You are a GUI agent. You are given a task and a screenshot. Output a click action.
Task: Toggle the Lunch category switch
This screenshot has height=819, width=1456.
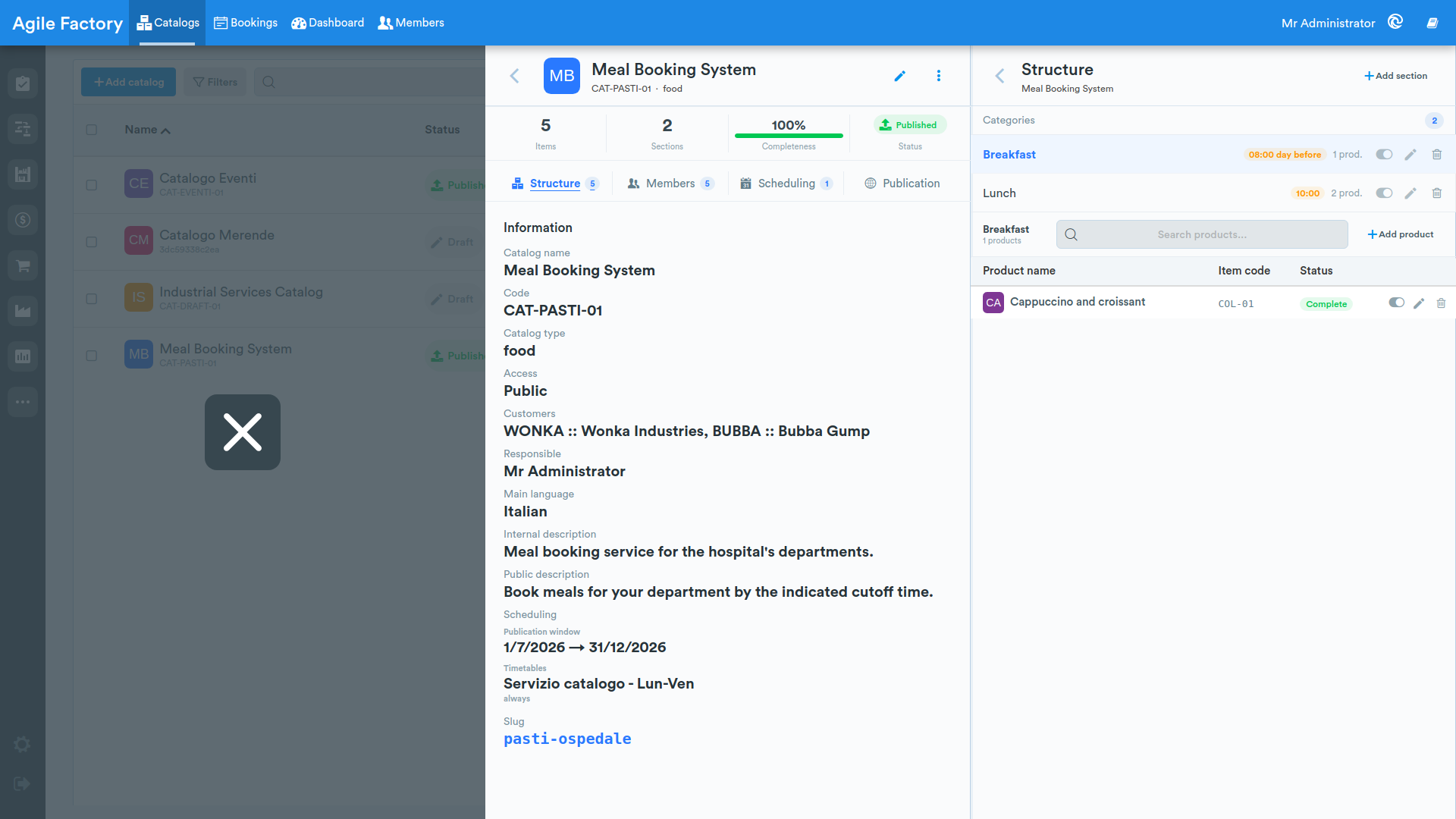coord(1384,193)
